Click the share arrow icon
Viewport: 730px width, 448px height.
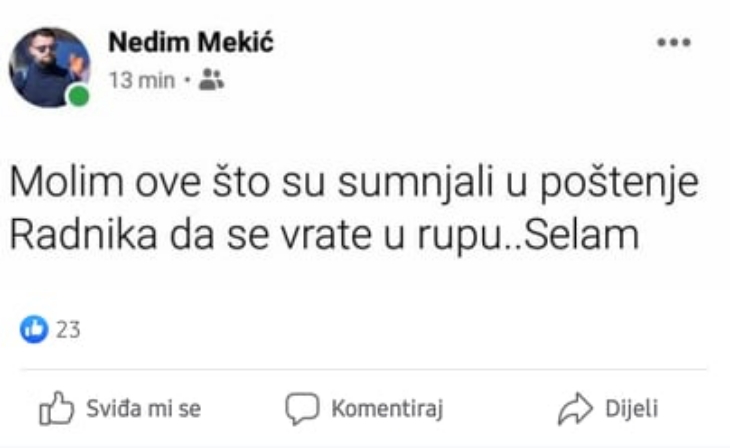[x=575, y=409]
